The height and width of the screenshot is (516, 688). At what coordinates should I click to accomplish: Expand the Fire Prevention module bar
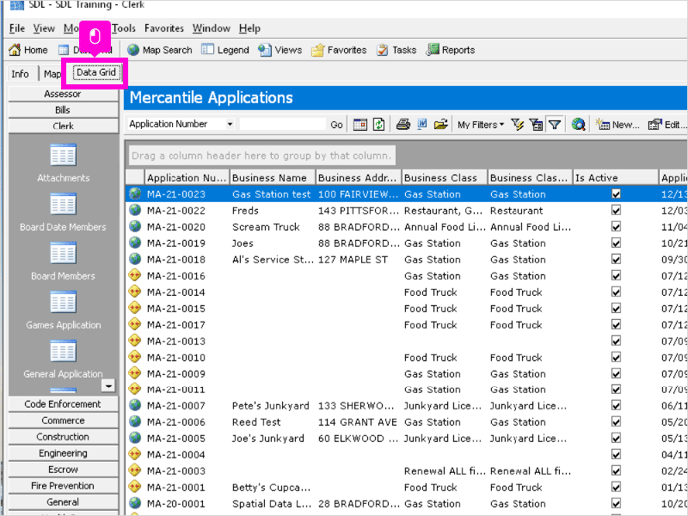point(63,486)
